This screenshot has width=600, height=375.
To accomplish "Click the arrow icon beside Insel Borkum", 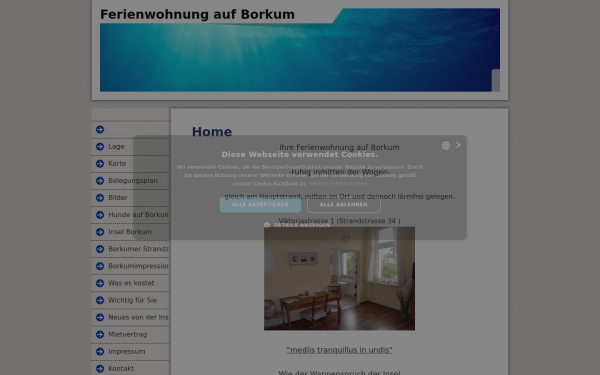I will coord(100,232).
